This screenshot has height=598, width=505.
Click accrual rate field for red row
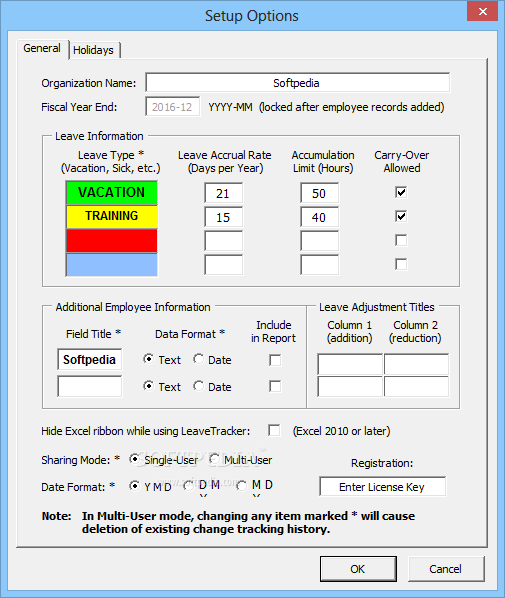click(x=223, y=241)
